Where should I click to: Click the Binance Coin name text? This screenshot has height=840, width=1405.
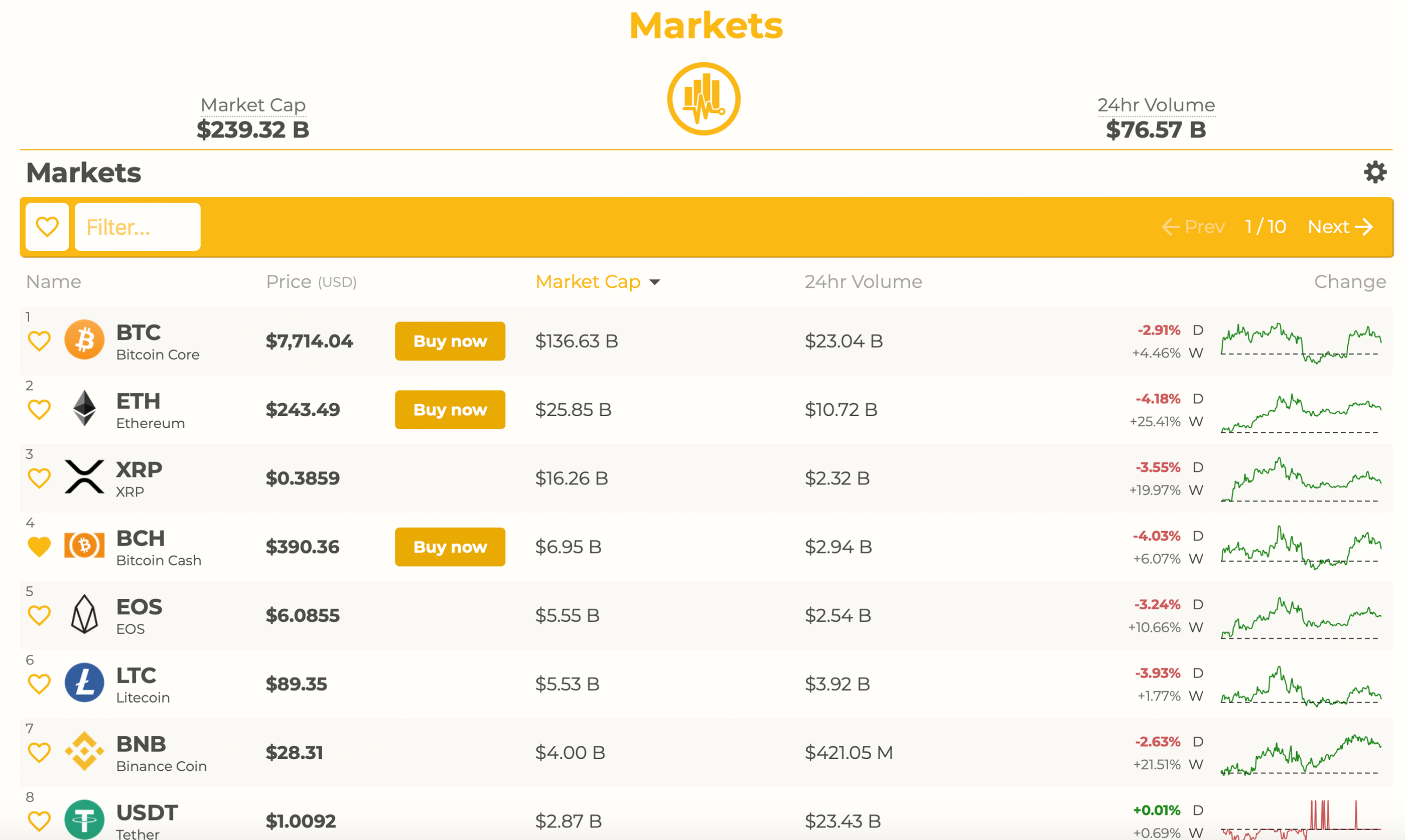[162, 766]
